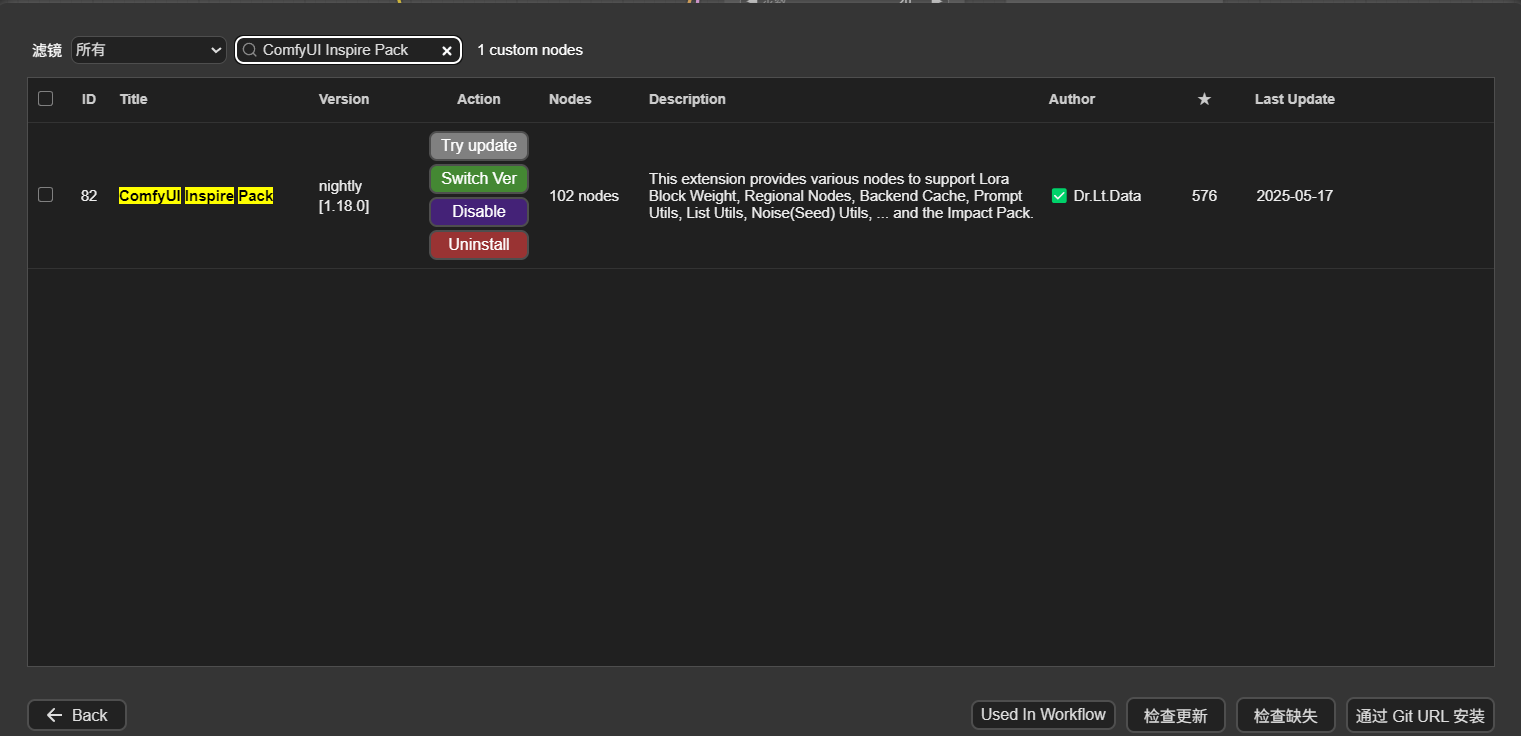
Task: Click the 102 nodes cell
Action: (584, 196)
